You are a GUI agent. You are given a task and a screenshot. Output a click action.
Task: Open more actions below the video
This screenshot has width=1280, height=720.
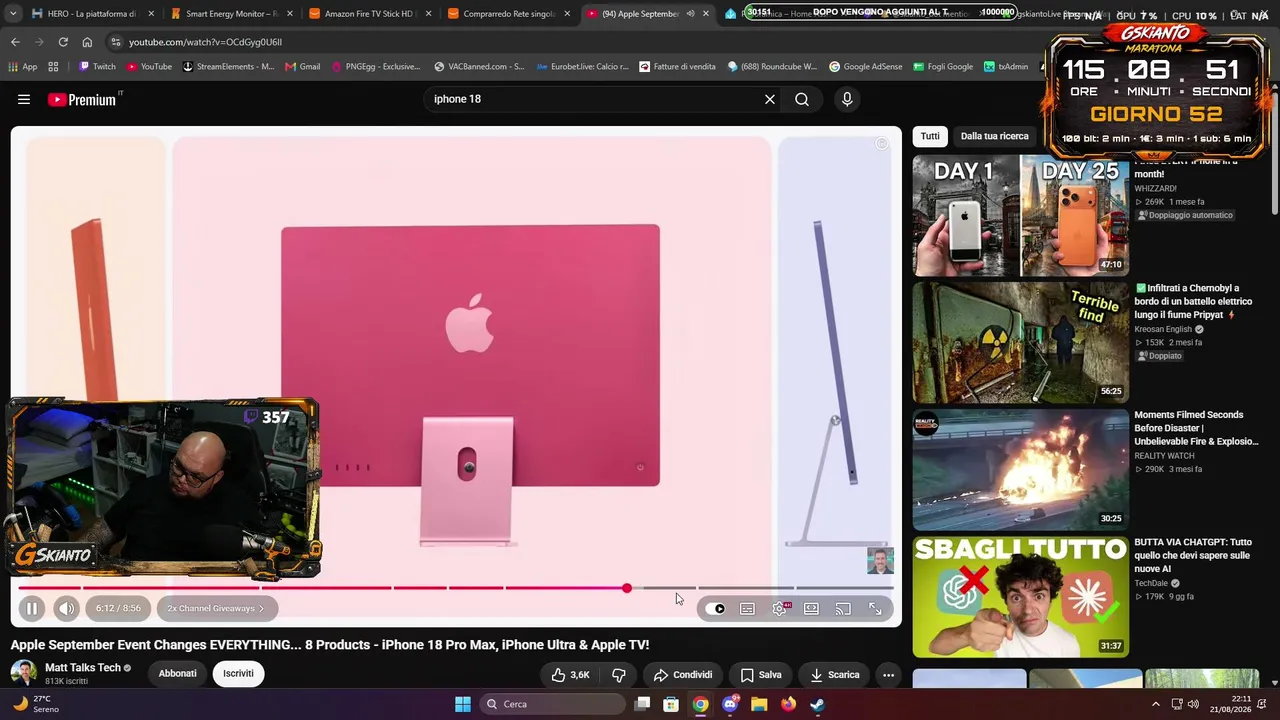tap(888, 675)
